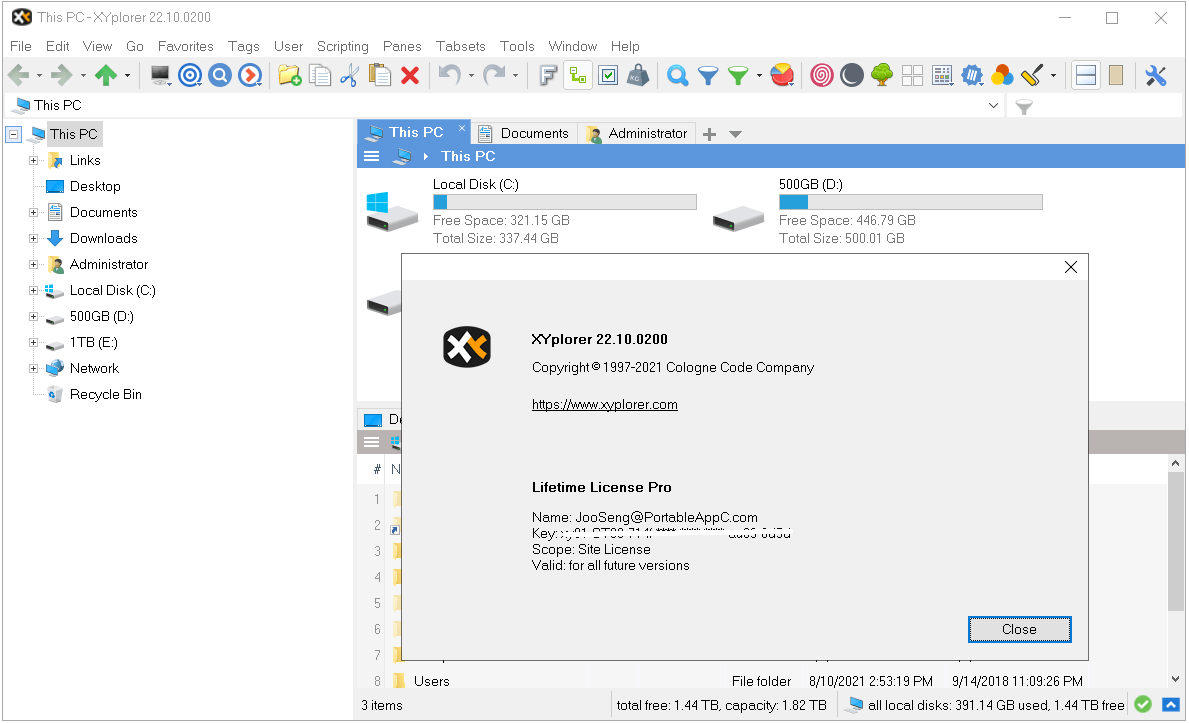The image size is (1189, 723).
Task: Click the paint roller toolbar icon
Action: click(x=1032, y=75)
